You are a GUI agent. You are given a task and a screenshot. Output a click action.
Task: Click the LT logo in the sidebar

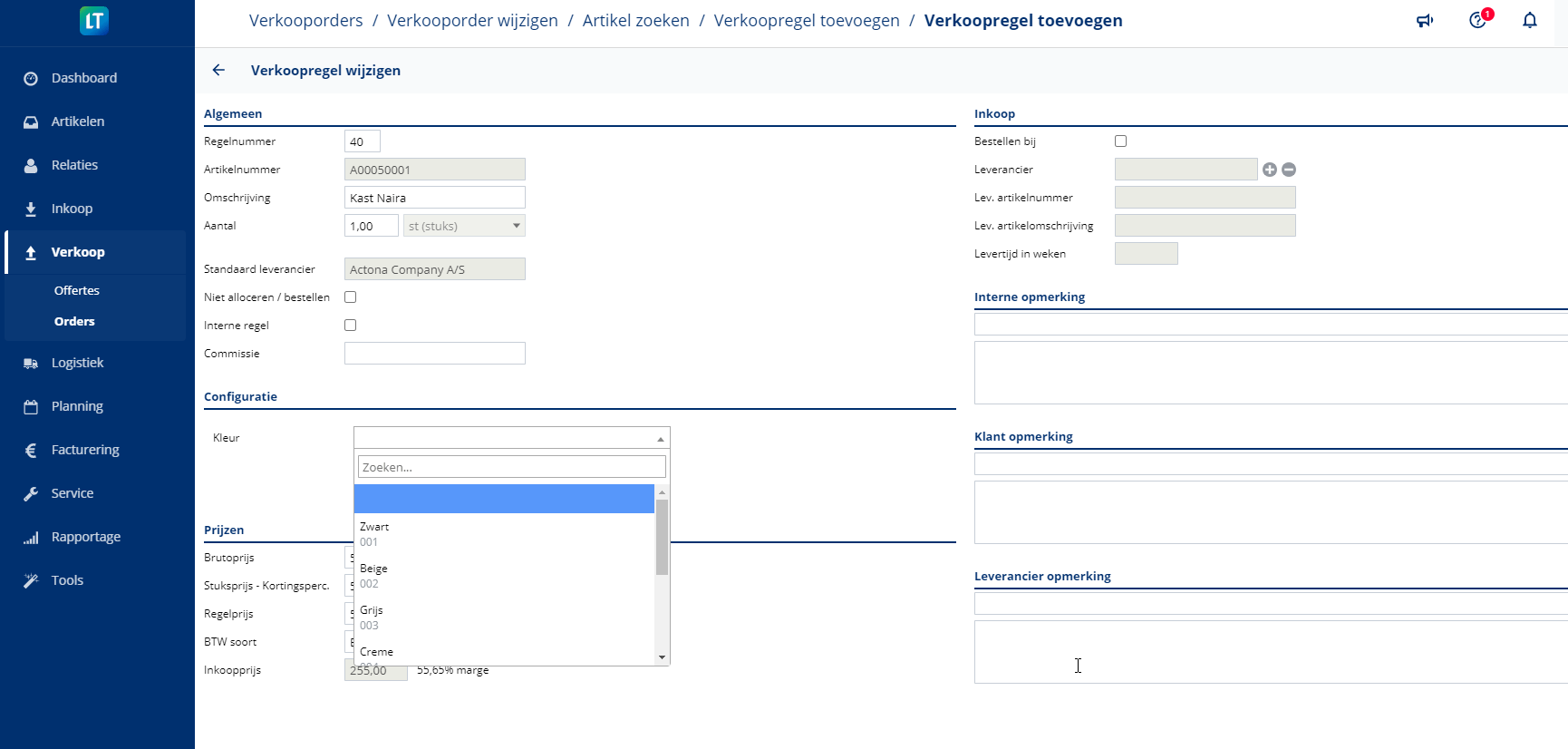click(94, 21)
